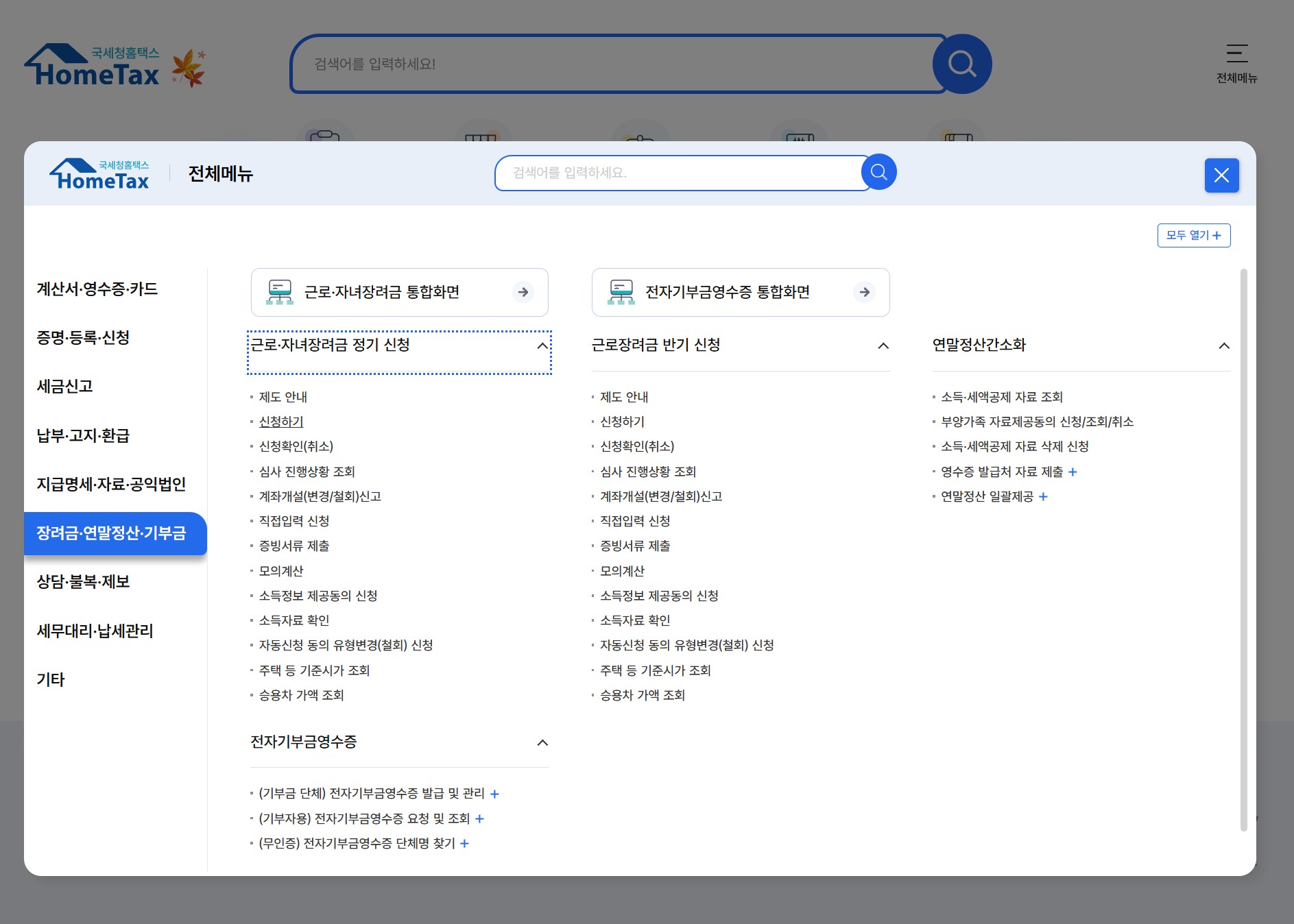The width and height of the screenshot is (1294, 924).
Task: Click the HomeTax logo inside the menu overlay
Action: coord(99,173)
